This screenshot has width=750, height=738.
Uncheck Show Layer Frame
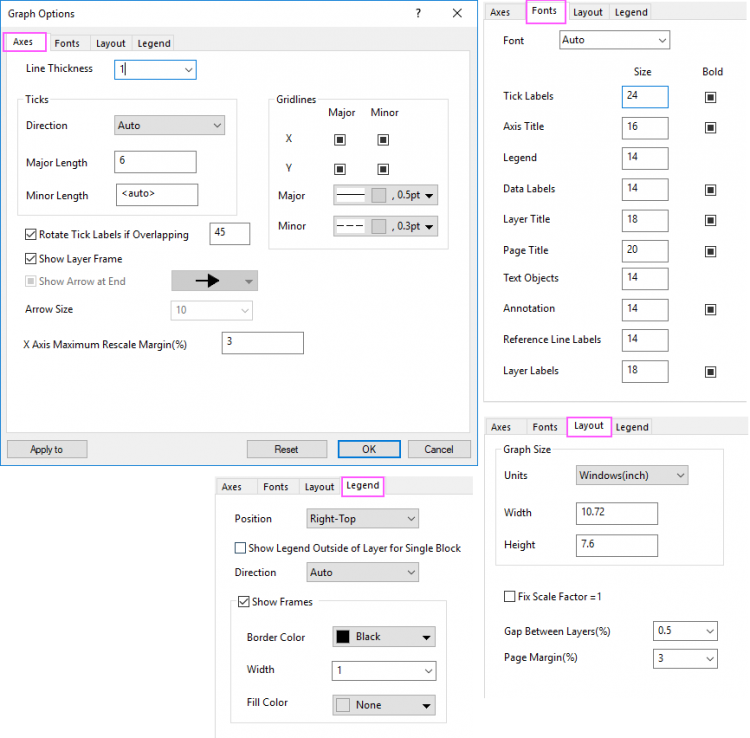[x=31, y=259]
